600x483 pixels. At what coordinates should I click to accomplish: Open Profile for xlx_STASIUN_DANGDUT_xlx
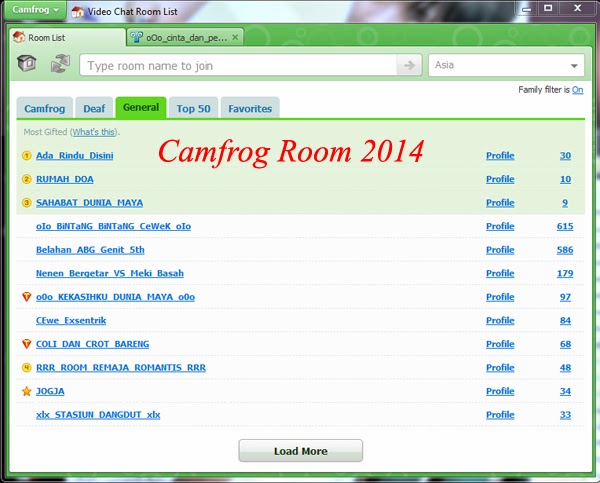click(500, 415)
